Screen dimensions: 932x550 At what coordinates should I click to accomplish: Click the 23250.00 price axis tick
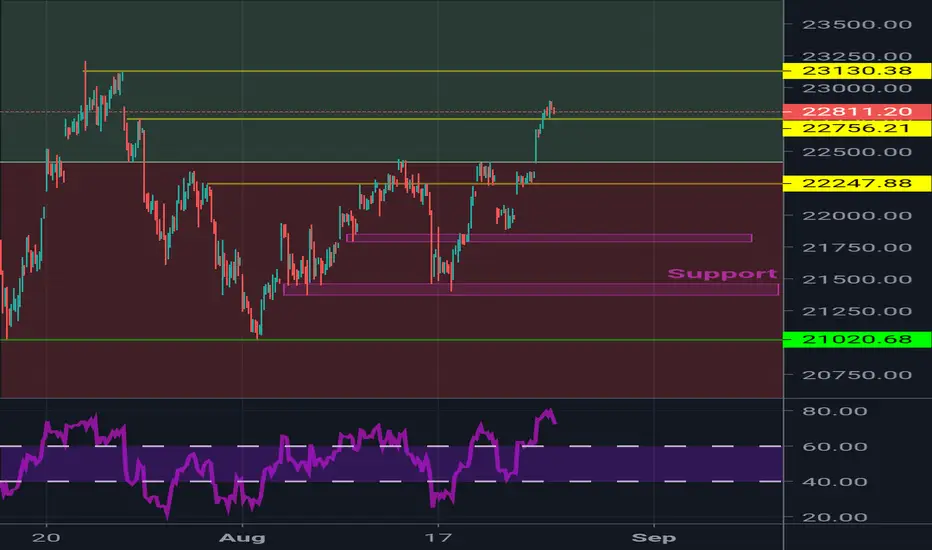857,56
